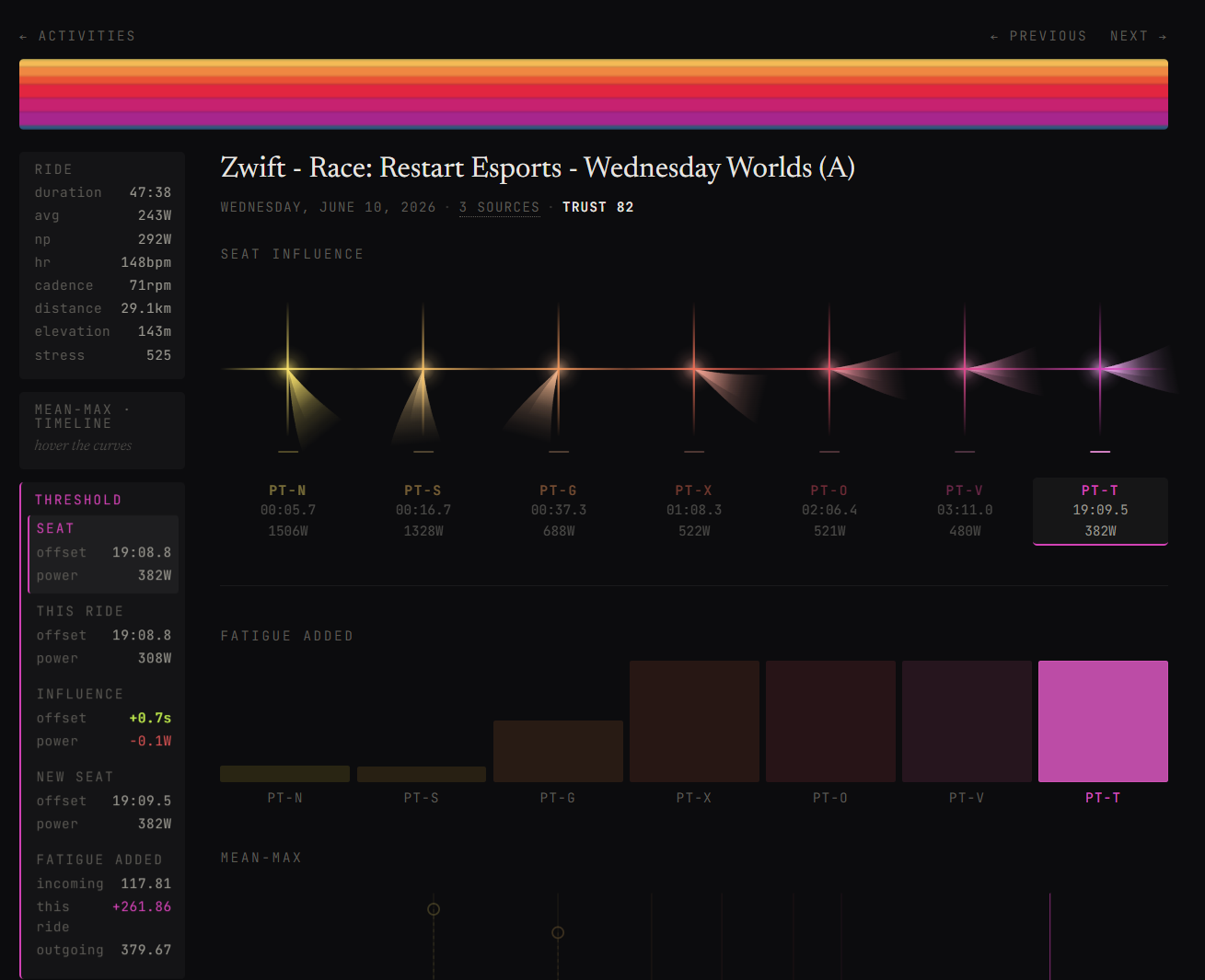Select the PT-V seat card

pyautogui.click(x=965, y=511)
